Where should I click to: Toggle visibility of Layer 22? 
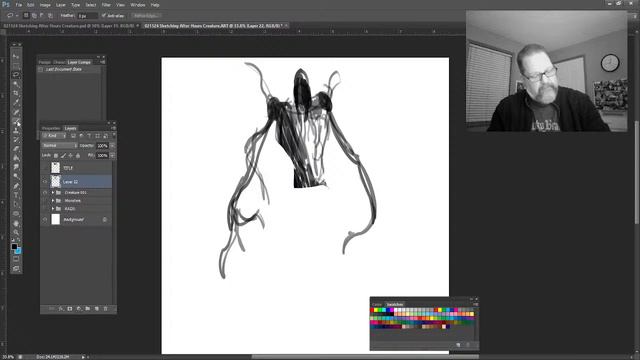45,181
